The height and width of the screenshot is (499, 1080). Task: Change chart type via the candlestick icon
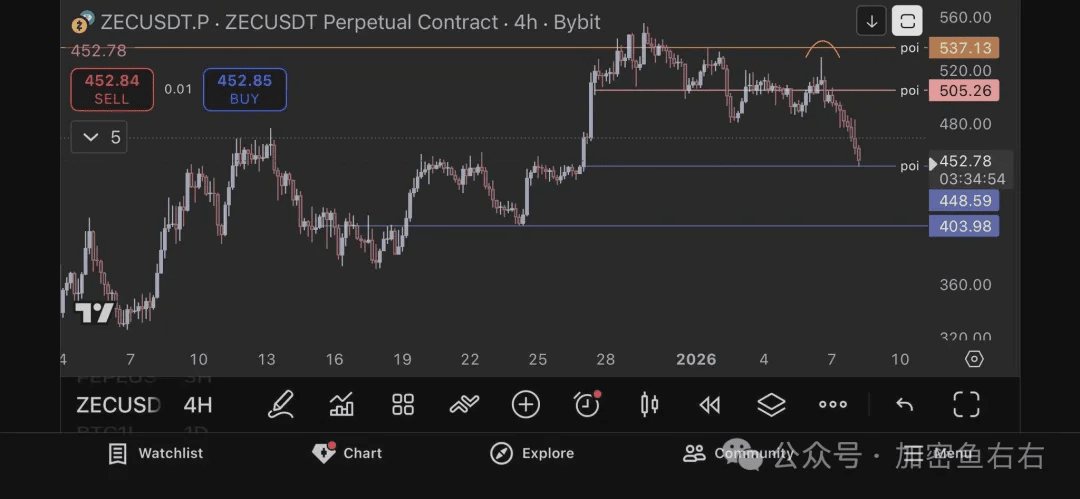650,405
